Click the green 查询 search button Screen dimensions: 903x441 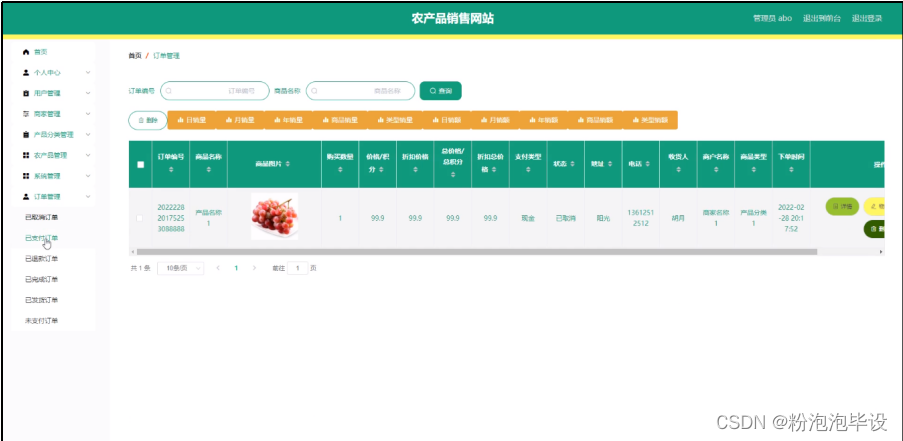point(440,91)
